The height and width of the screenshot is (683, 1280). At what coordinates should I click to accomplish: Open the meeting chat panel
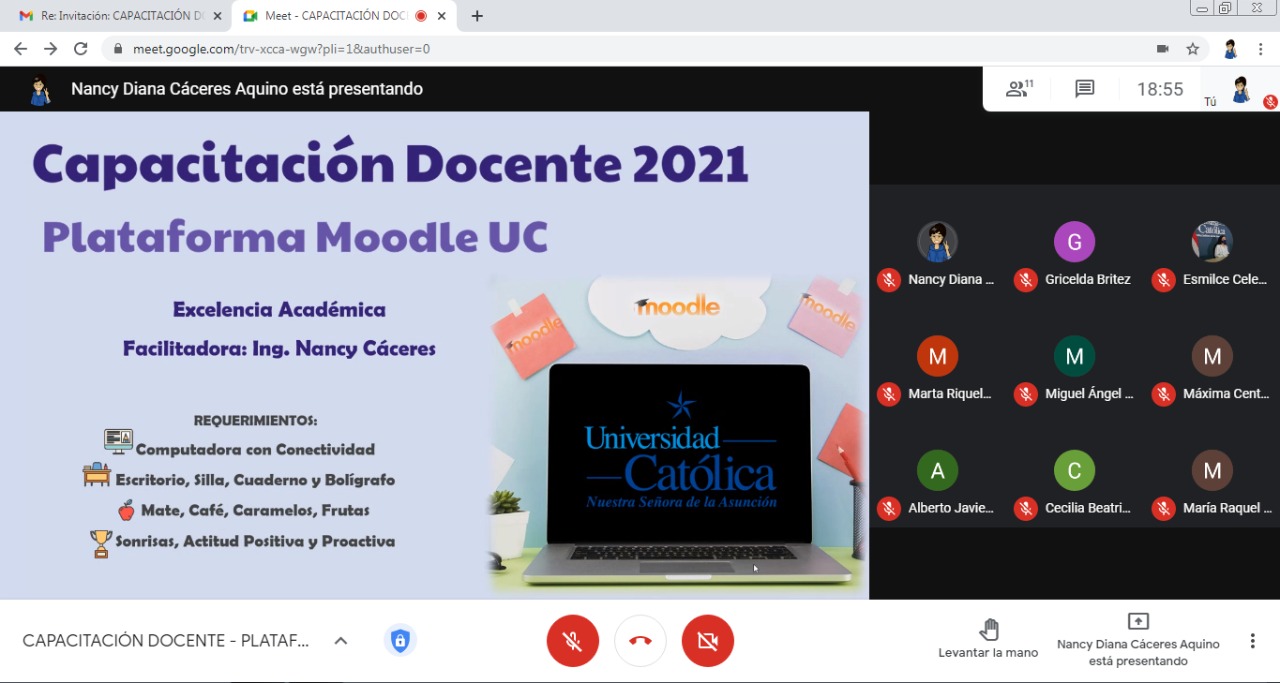(x=1085, y=89)
